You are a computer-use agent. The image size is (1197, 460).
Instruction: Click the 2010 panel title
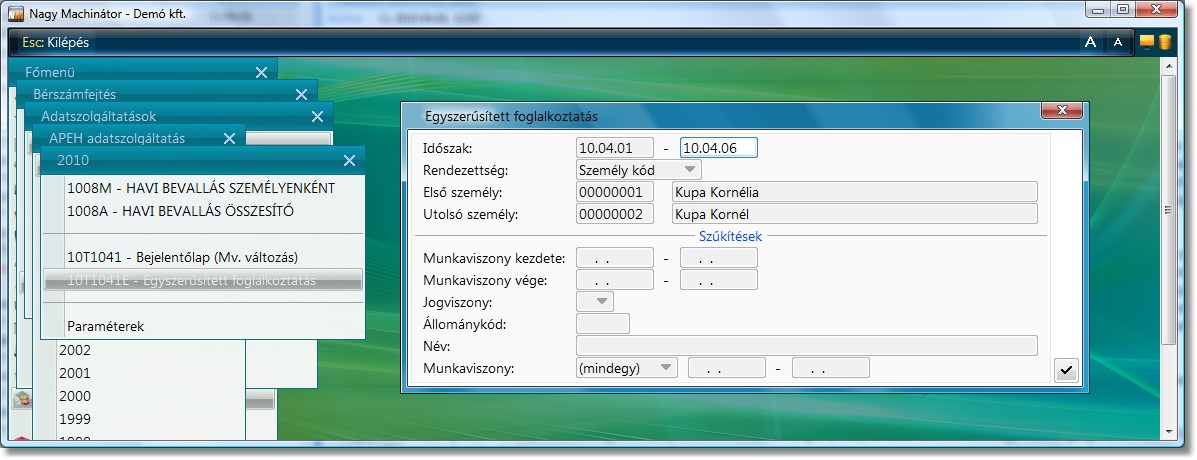point(73,160)
